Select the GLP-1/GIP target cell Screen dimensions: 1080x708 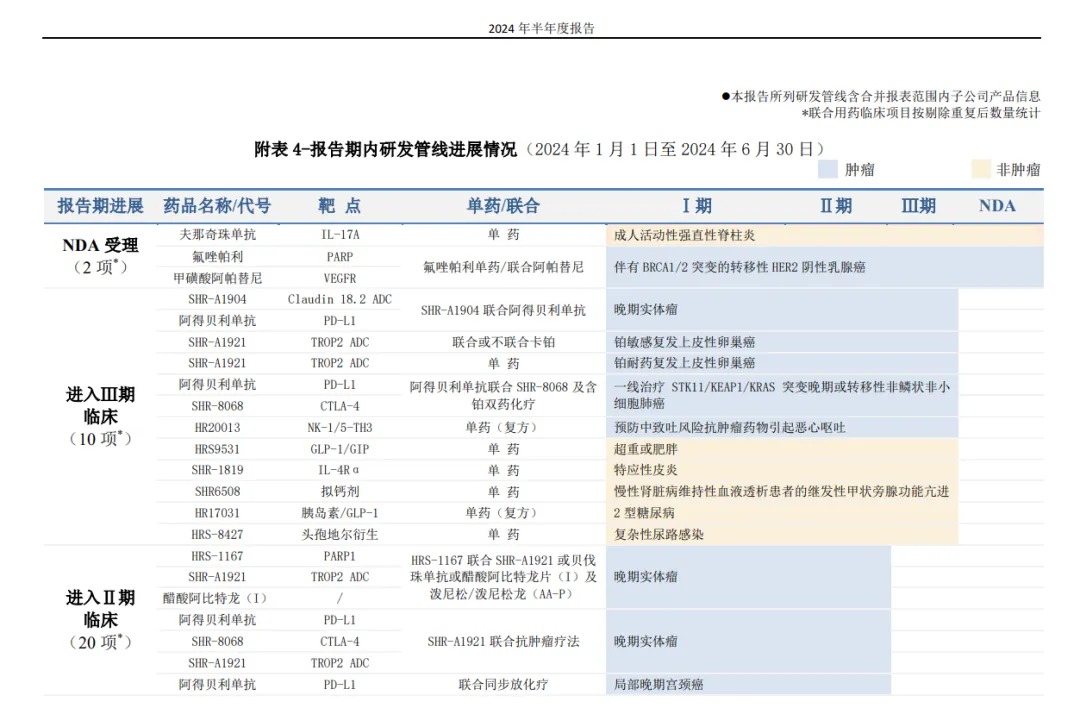pyautogui.click(x=339, y=449)
